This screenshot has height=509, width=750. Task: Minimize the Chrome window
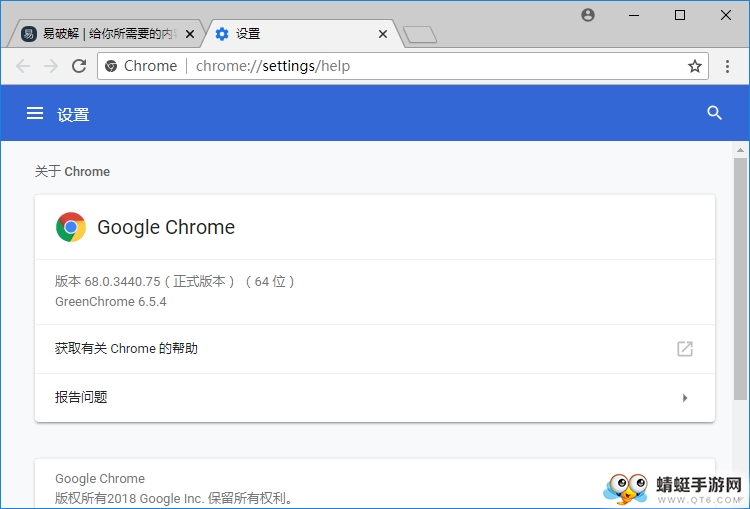(634, 15)
